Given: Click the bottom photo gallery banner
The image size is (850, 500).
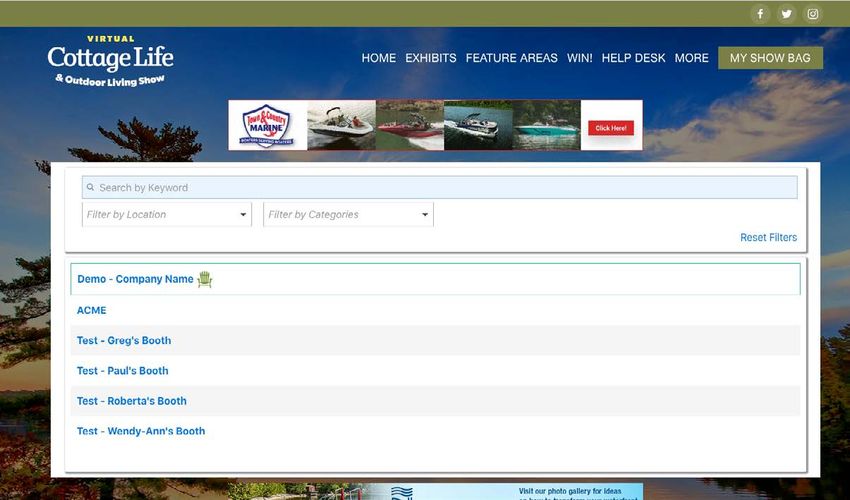Looking at the screenshot, I should tap(435, 492).
